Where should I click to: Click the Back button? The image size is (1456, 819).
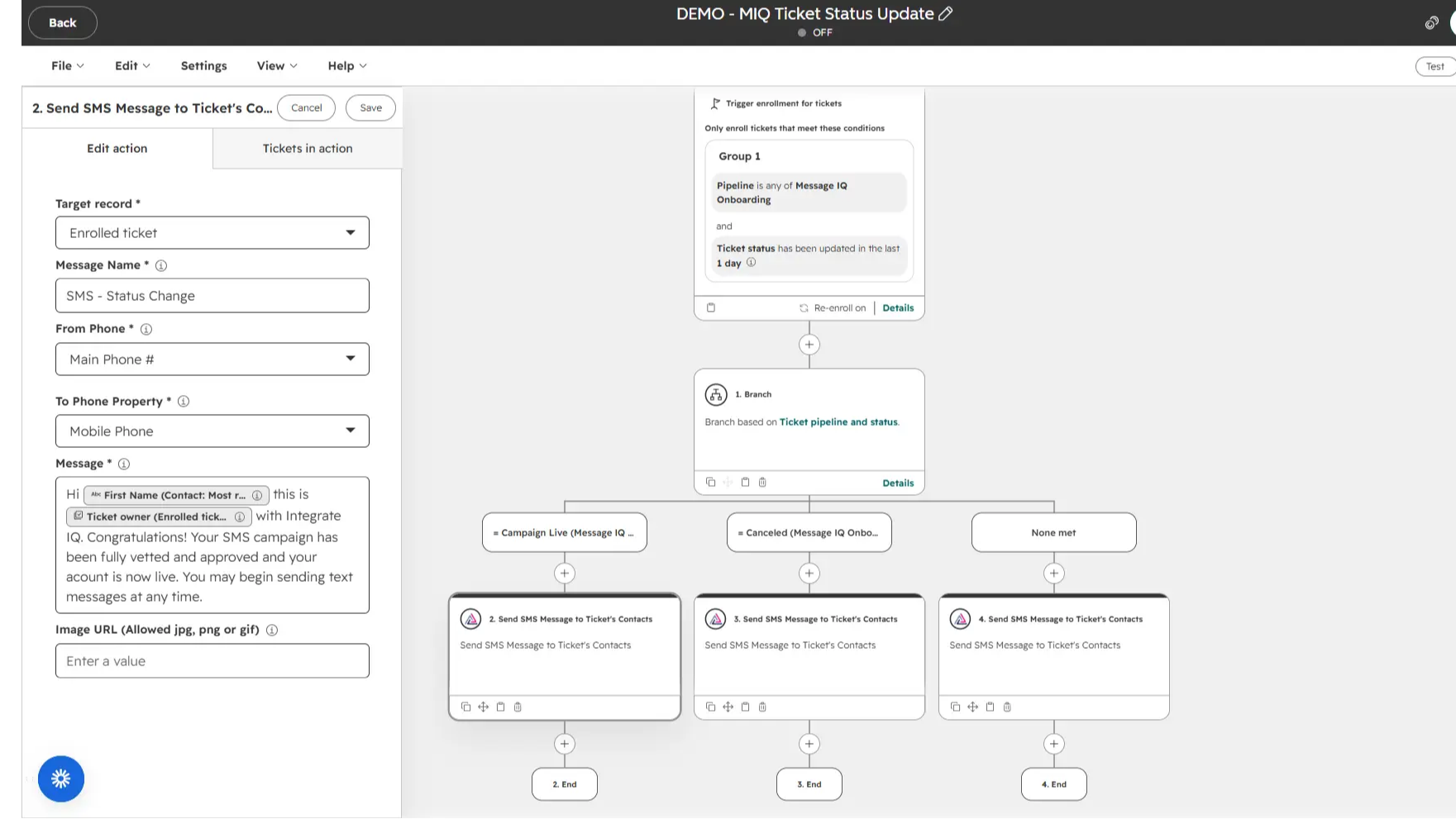[63, 22]
